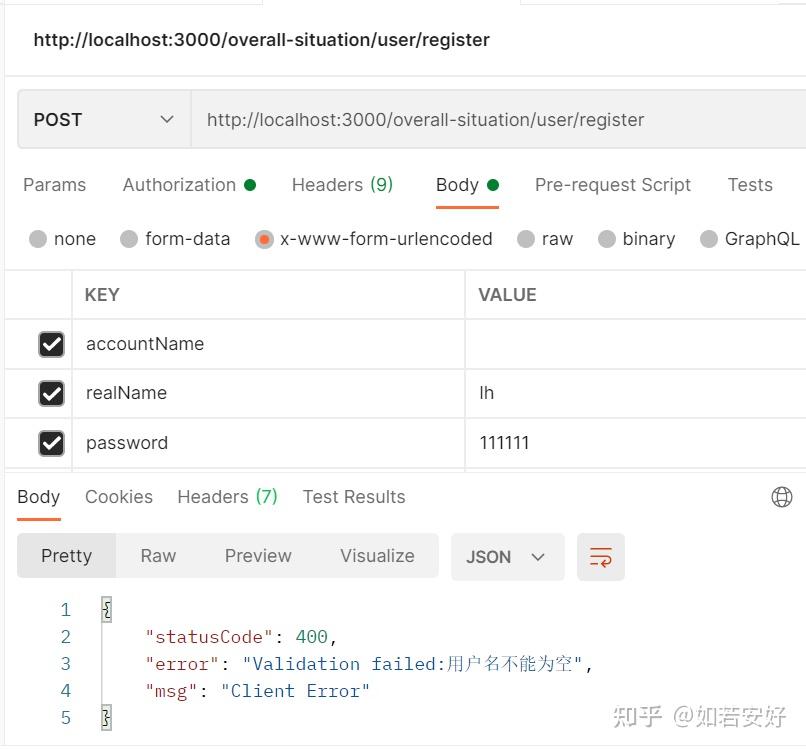
Task: Switch response view to Preview
Action: [258, 556]
